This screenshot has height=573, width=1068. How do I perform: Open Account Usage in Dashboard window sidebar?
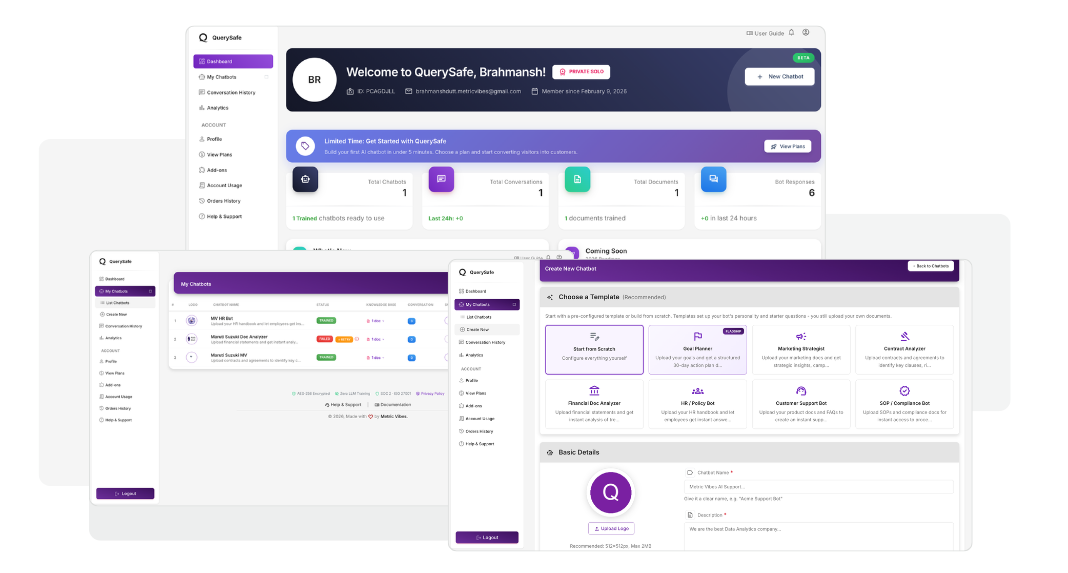click(x=233, y=185)
